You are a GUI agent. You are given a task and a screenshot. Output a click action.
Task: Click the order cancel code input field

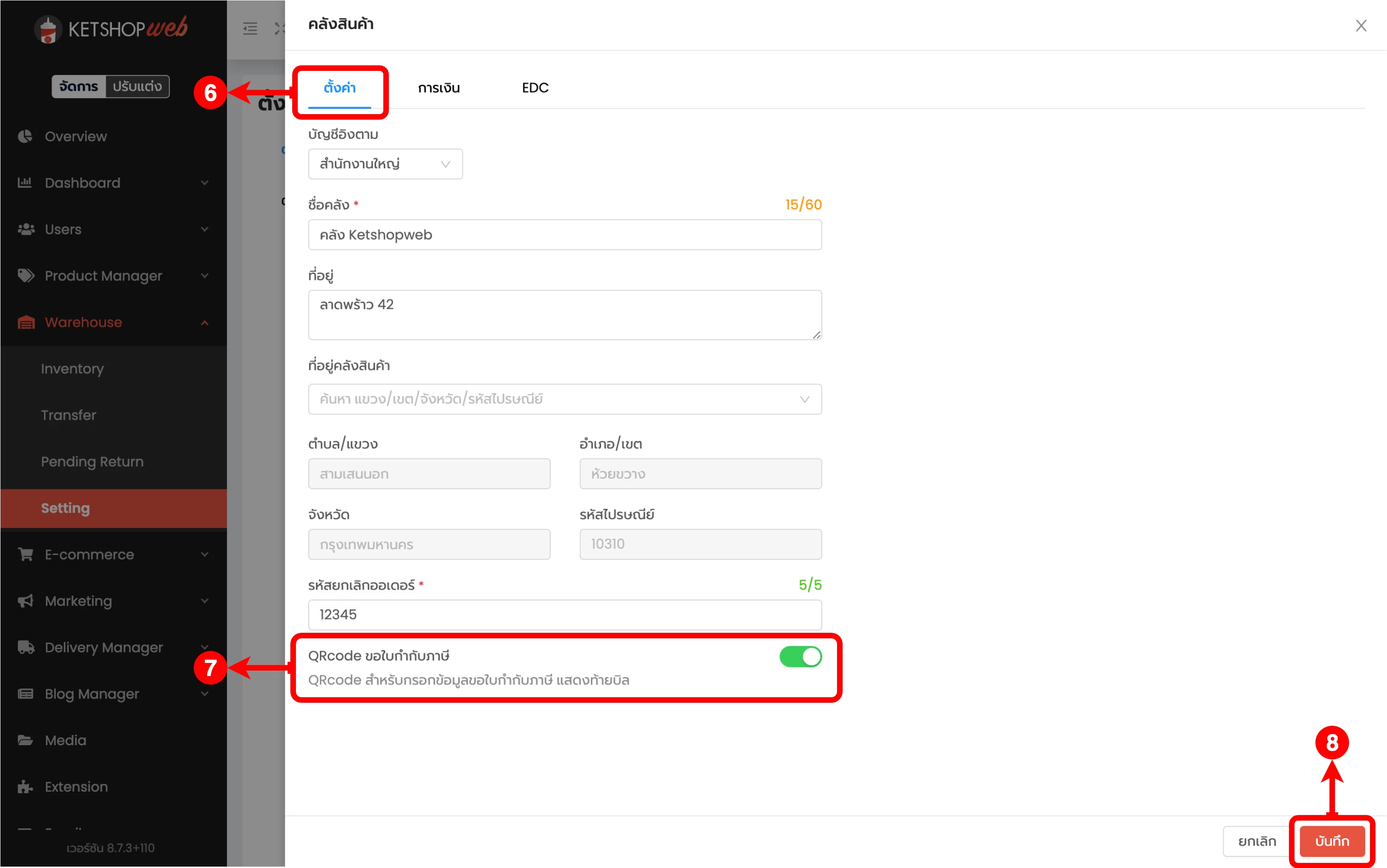click(564, 615)
